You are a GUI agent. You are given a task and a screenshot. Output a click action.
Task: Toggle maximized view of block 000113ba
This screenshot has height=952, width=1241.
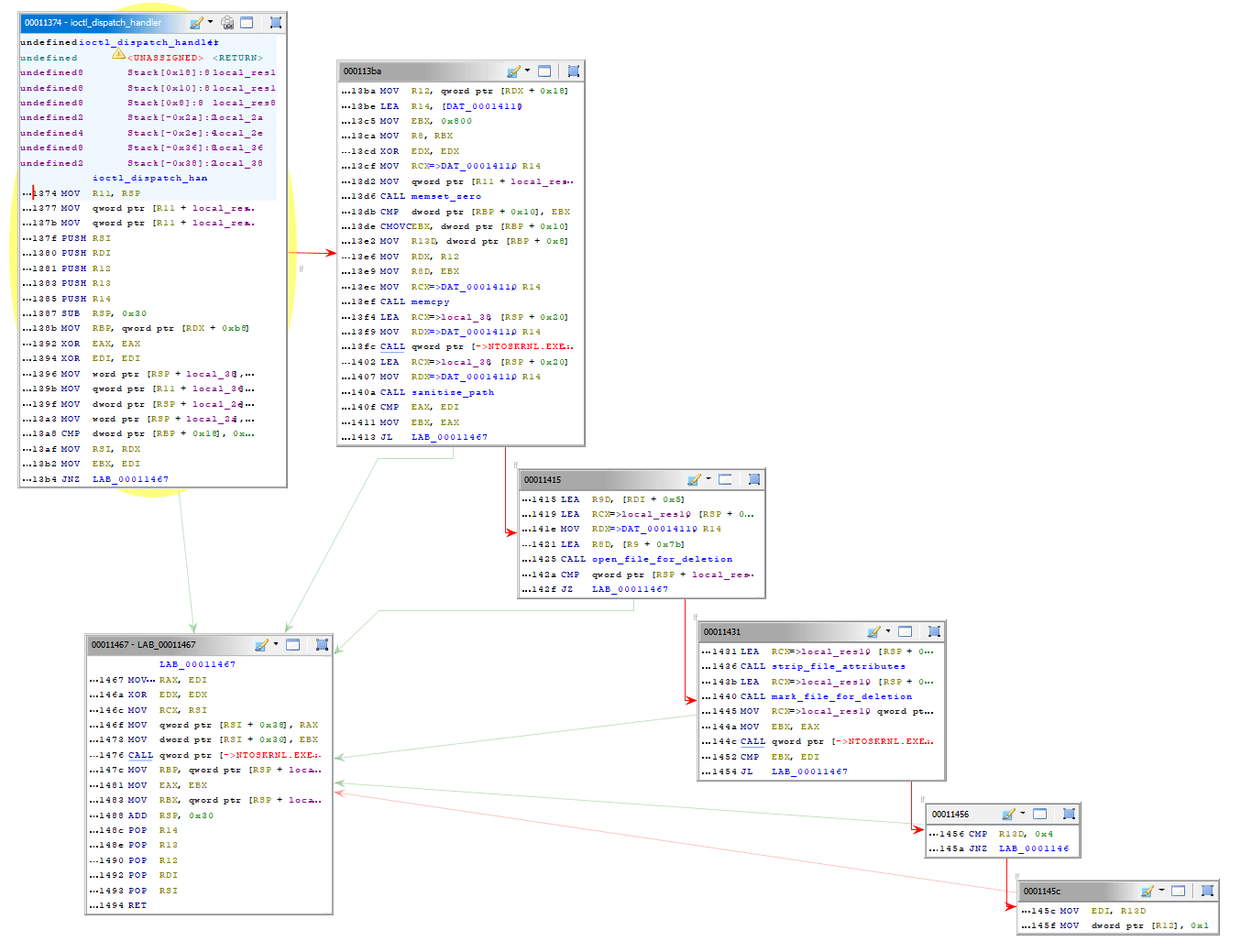tap(544, 71)
